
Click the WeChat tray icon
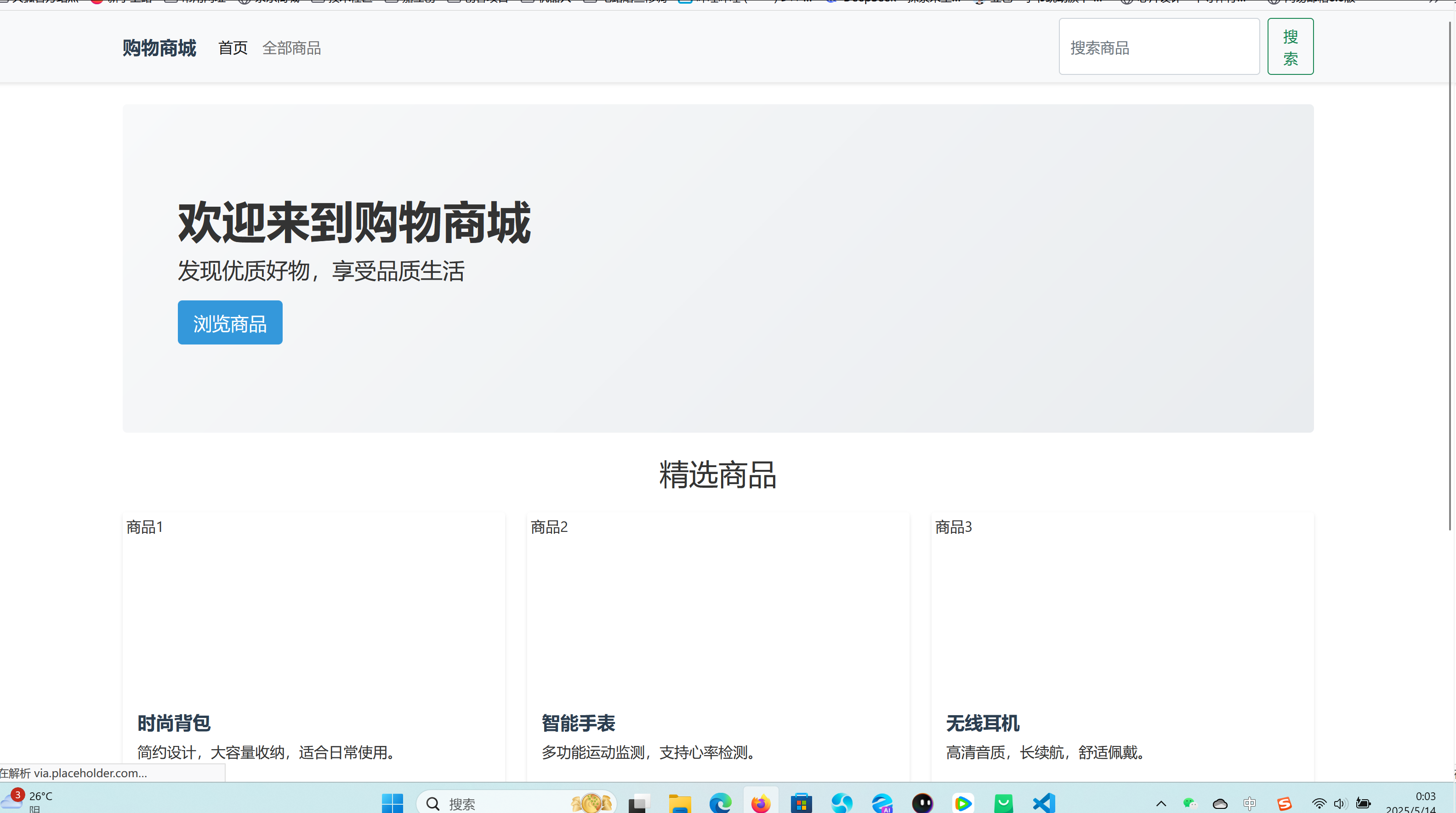click(x=1190, y=803)
